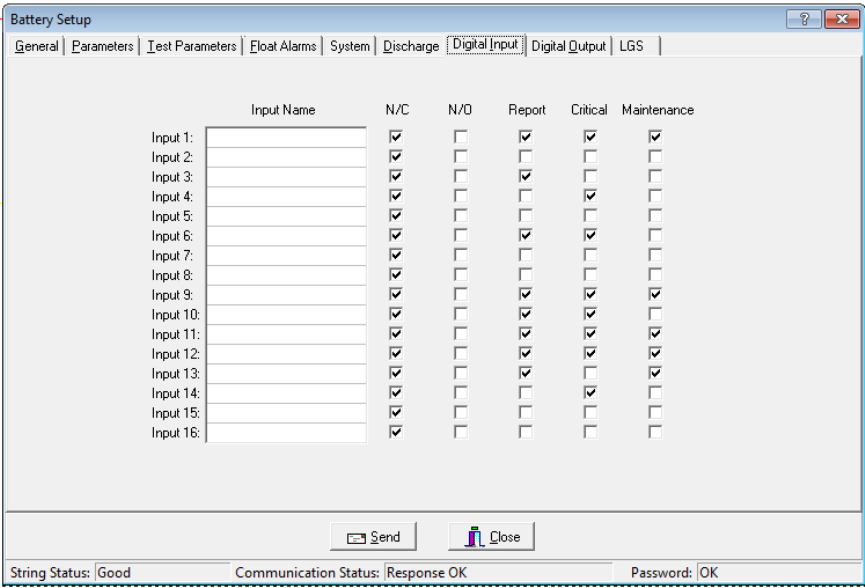Uncheck Critical for Input 14

tap(591, 393)
